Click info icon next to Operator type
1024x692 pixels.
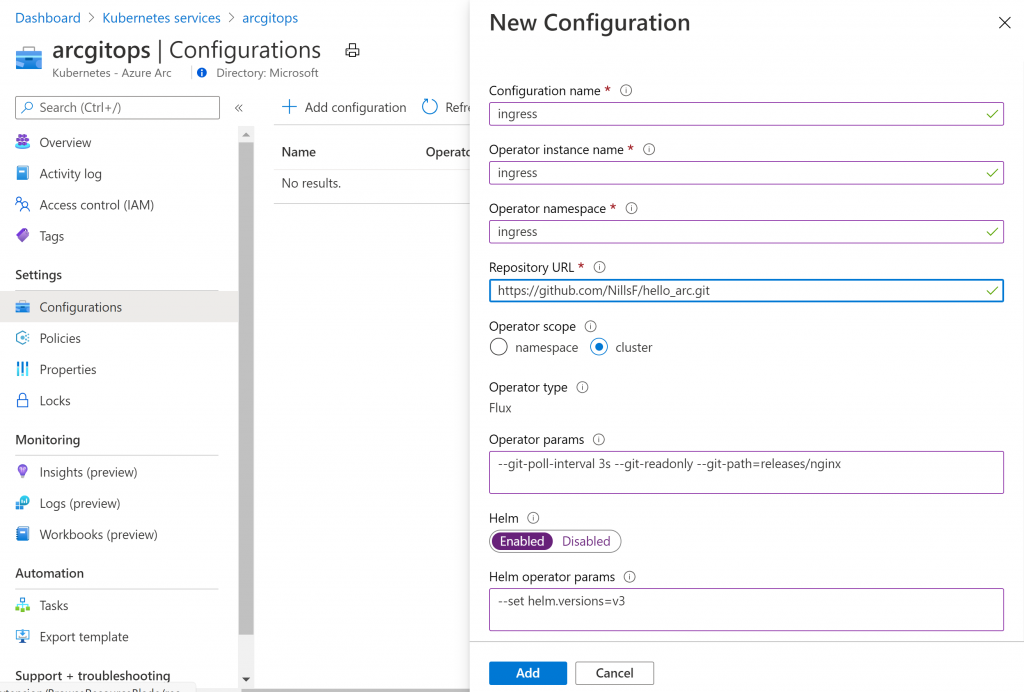tap(583, 387)
